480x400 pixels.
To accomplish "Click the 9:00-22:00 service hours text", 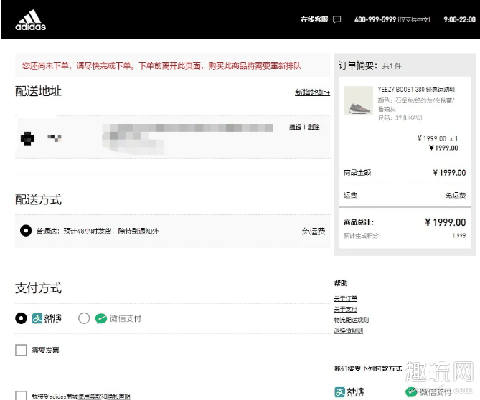I will 459,19.
